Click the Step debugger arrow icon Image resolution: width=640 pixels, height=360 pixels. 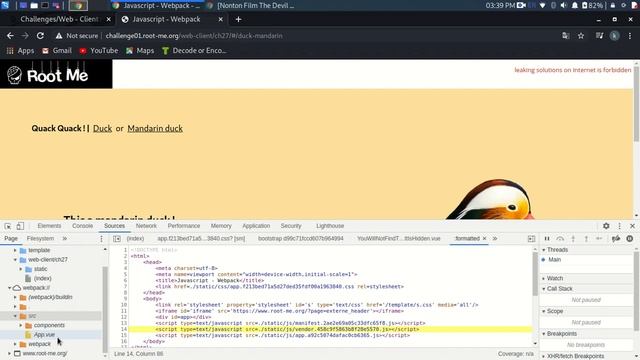click(599, 238)
